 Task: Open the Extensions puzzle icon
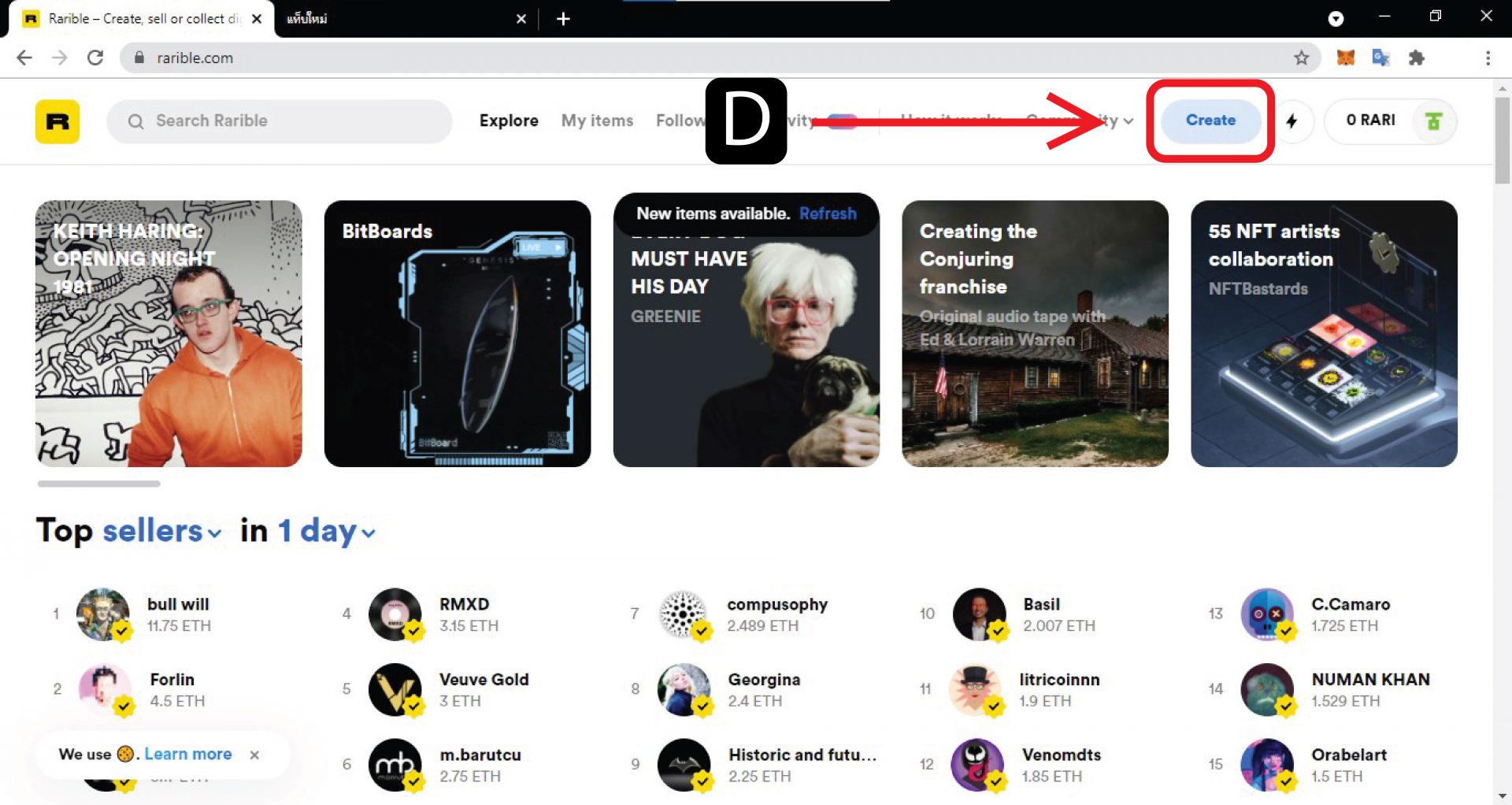click(x=1416, y=57)
